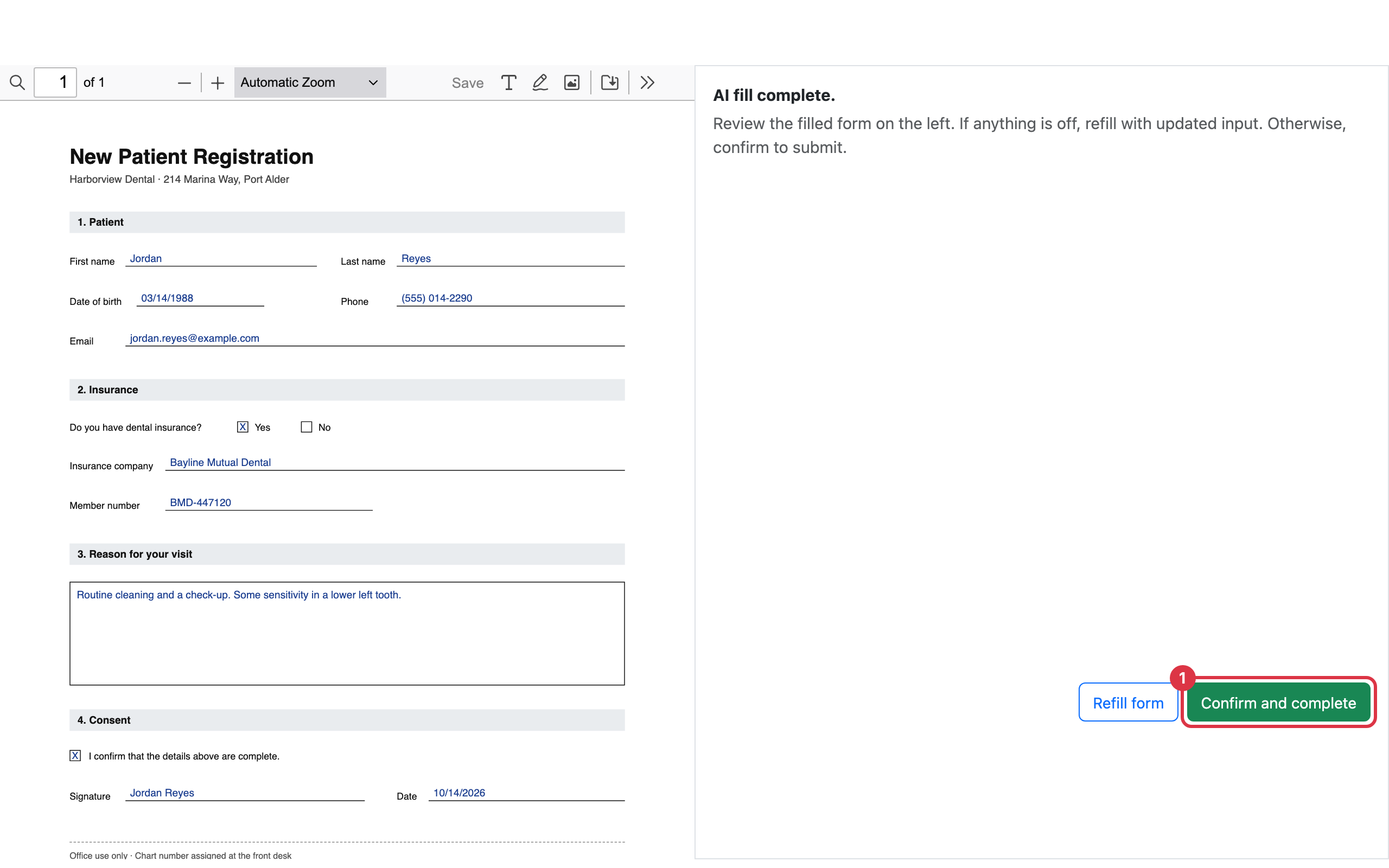
Task: Edit the Date of birth field
Action: point(200,298)
